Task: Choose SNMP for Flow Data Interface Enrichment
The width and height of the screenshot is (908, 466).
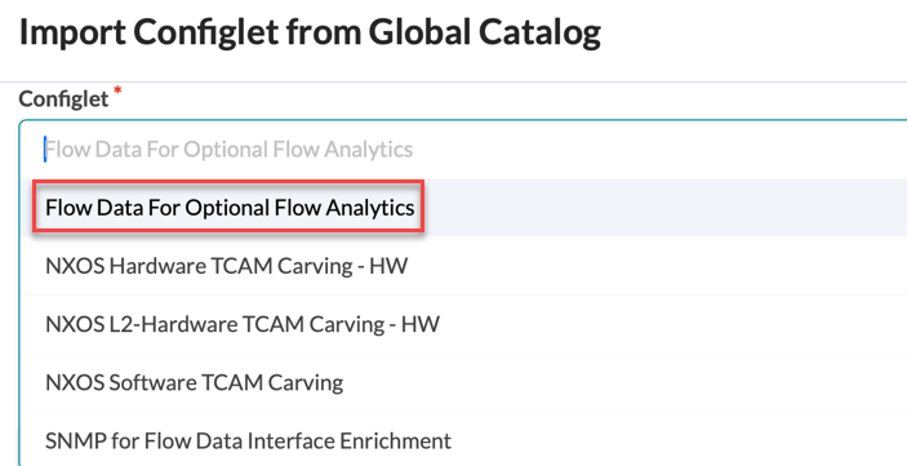Action: [x=249, y=440]
